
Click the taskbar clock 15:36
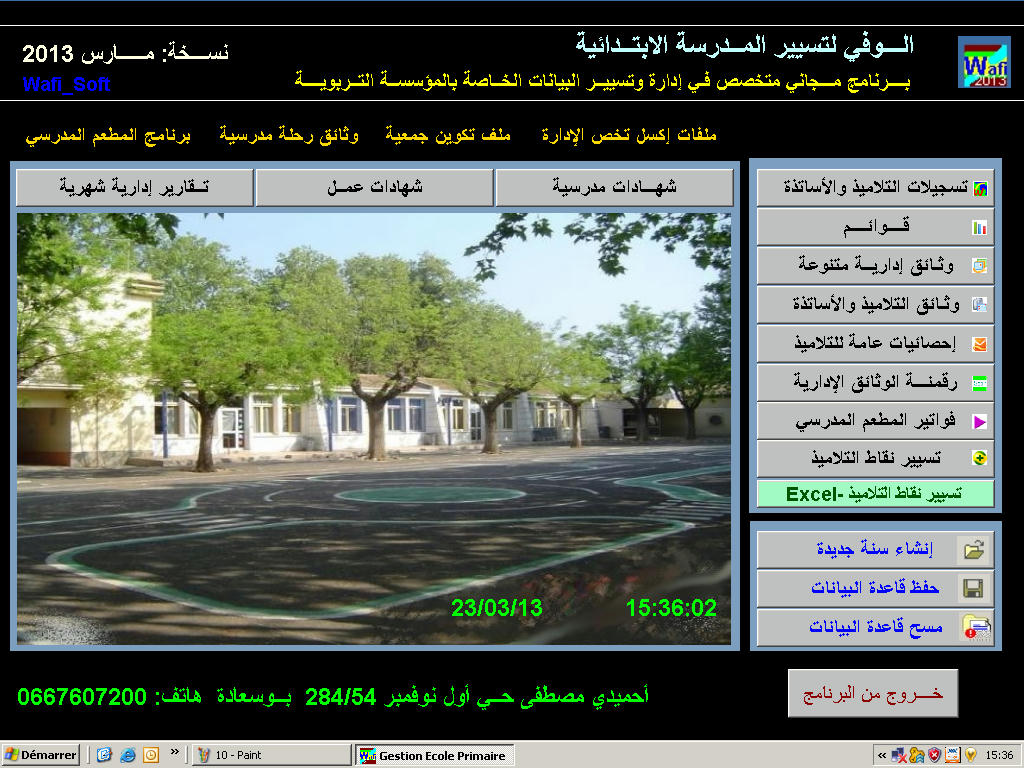pyautogui.click(x=999, y=756)
